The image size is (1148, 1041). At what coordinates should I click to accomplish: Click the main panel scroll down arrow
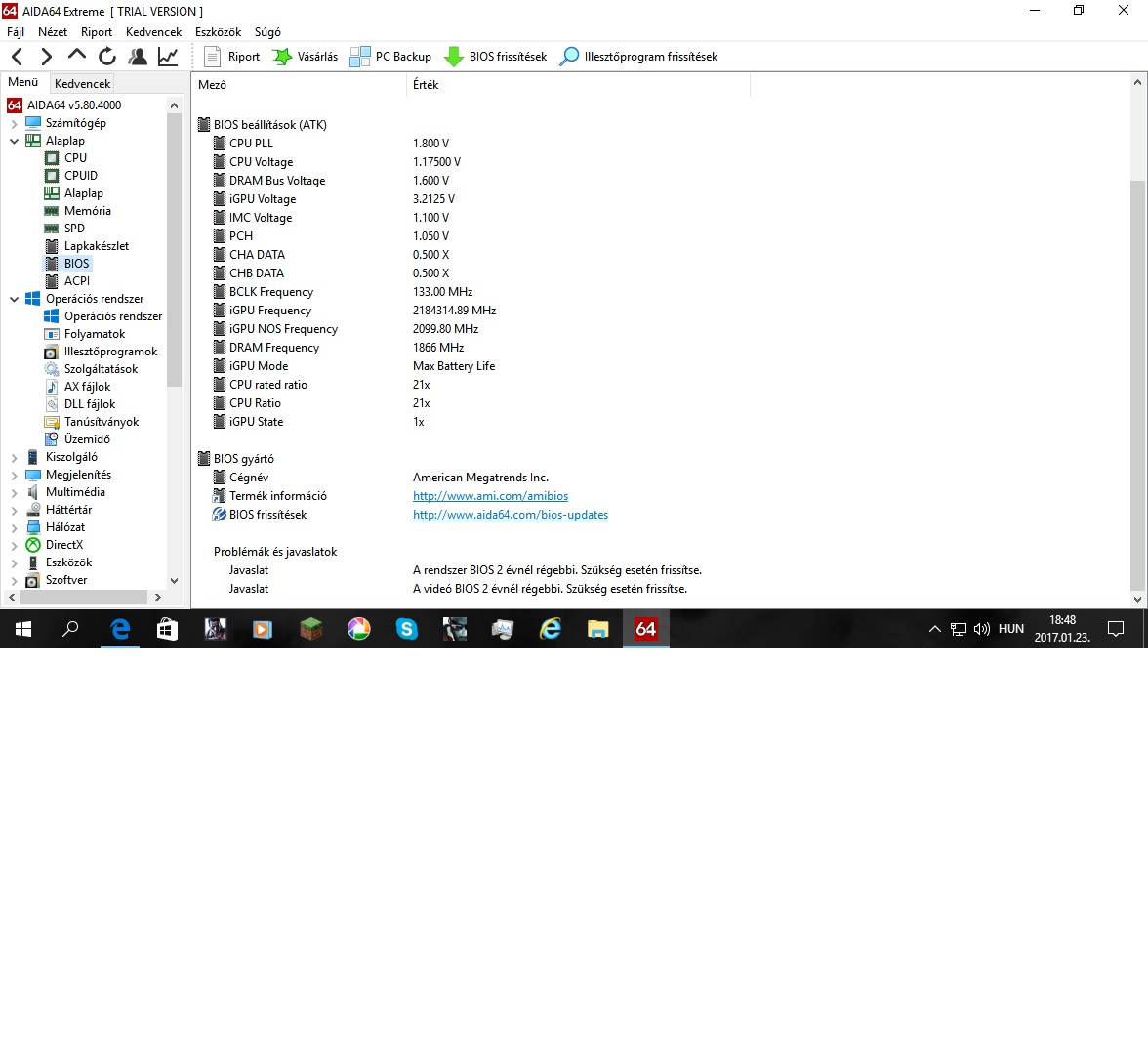point(1137,599)
